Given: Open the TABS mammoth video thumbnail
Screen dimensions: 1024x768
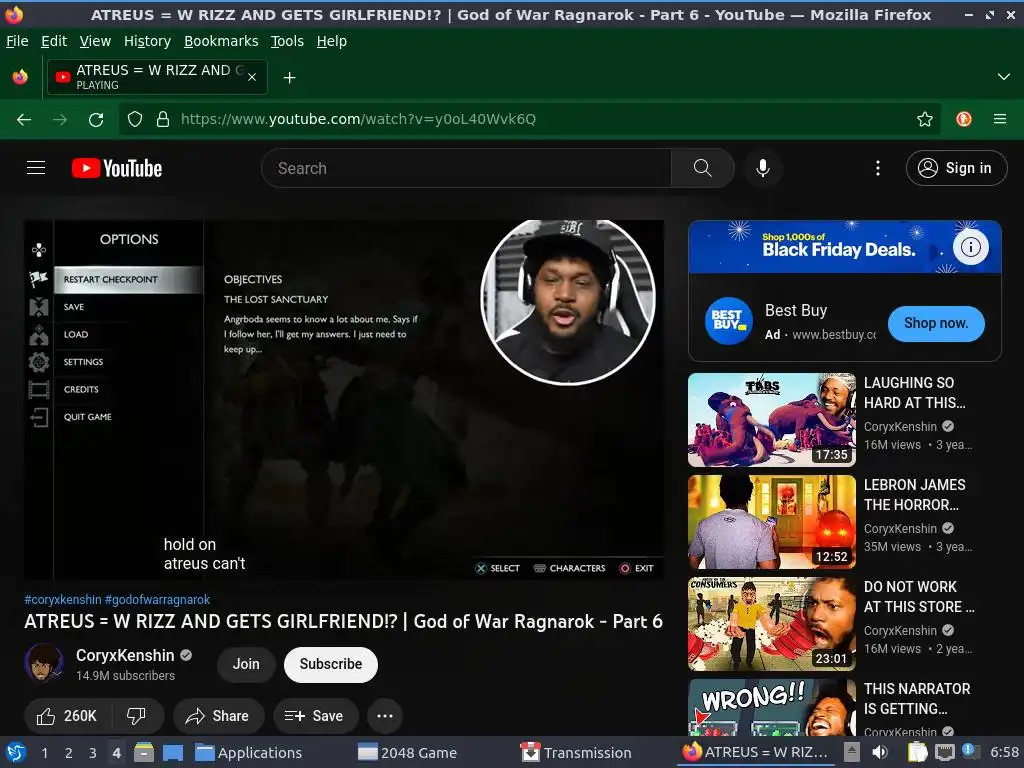Looking at the screenshot, I should [771, 419].
